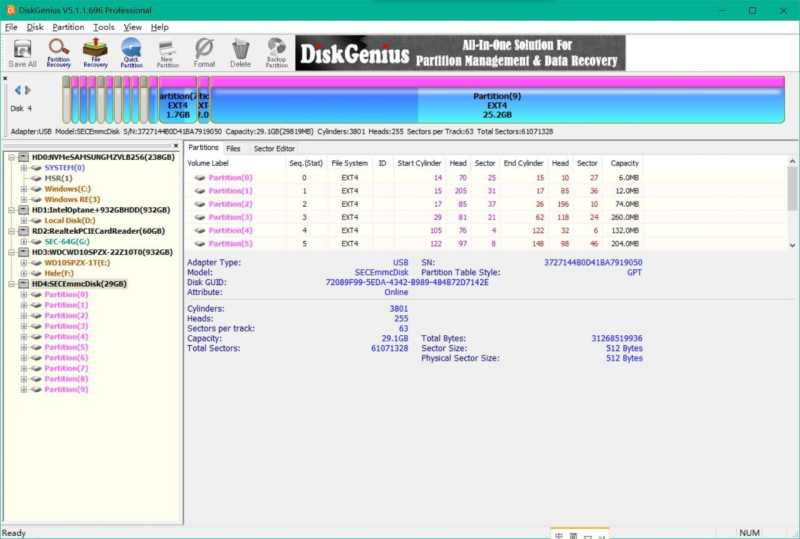Click the Format toolbar icon
Viewport: 800px width, 539px height.
[x=204, y=52]
